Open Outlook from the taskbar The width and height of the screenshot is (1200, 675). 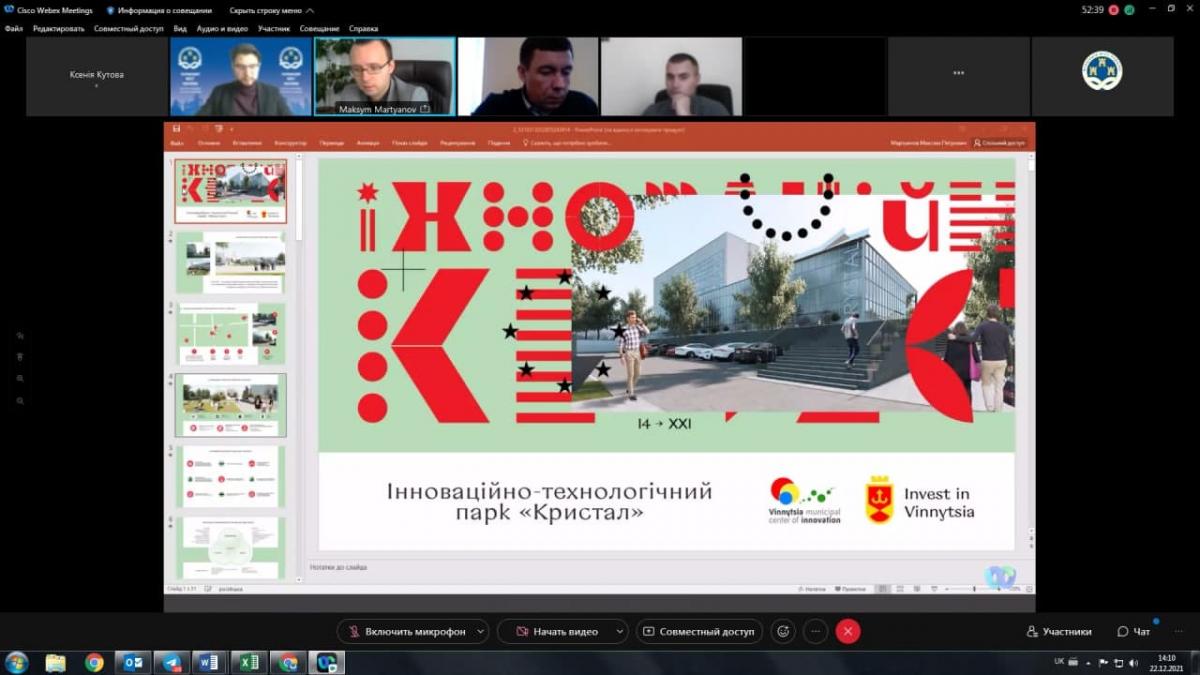(x=132, y=662)
